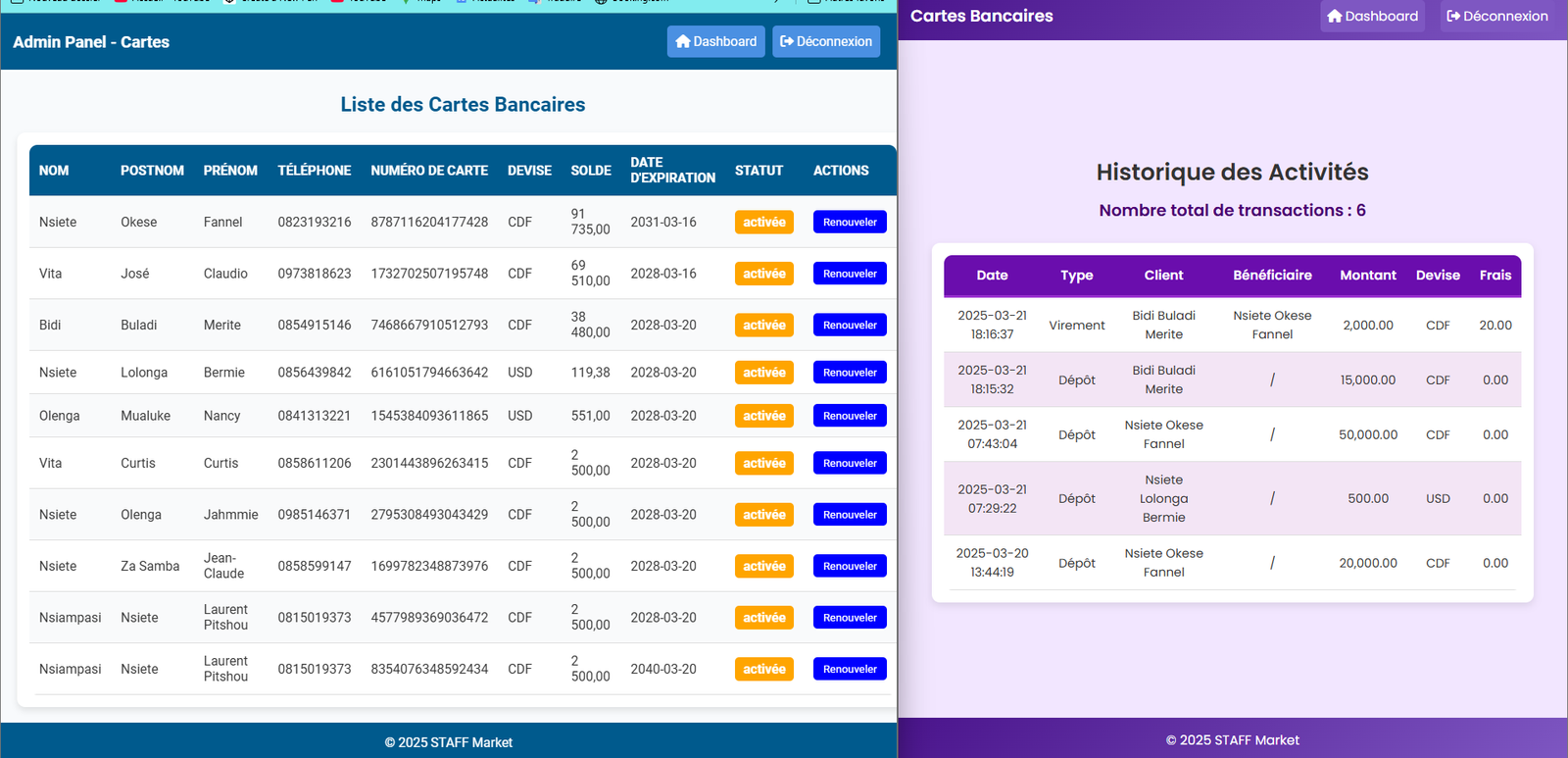Click Renouveler for card 1732702507195748
This screenshot has height=758, width=1568.
point(850,274)
